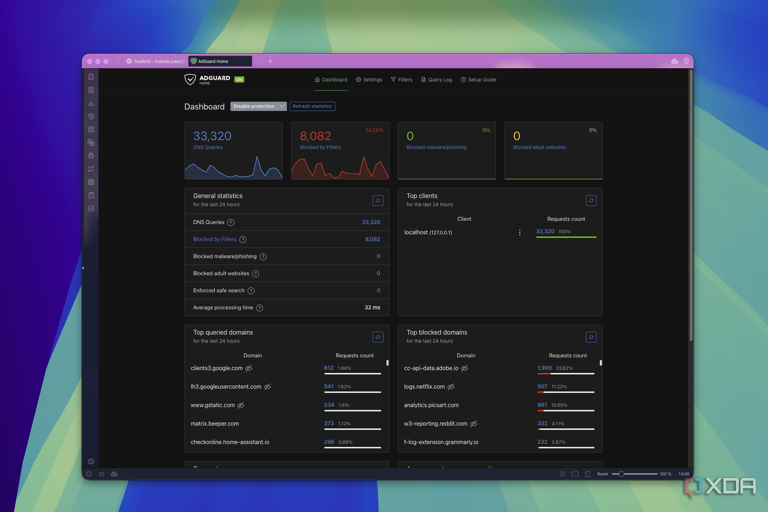768x512 pixels.
Task: Open the Blocked by Filters link in General statistics
Action: click(215, 240)
